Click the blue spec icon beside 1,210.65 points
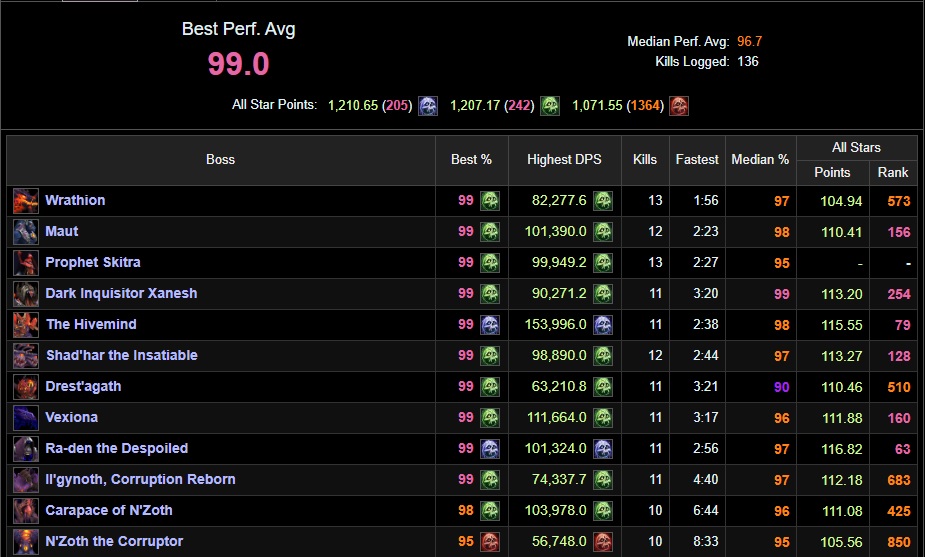This screenshot has height=557, width=925. pyautogui.click(x=428, y=106)
